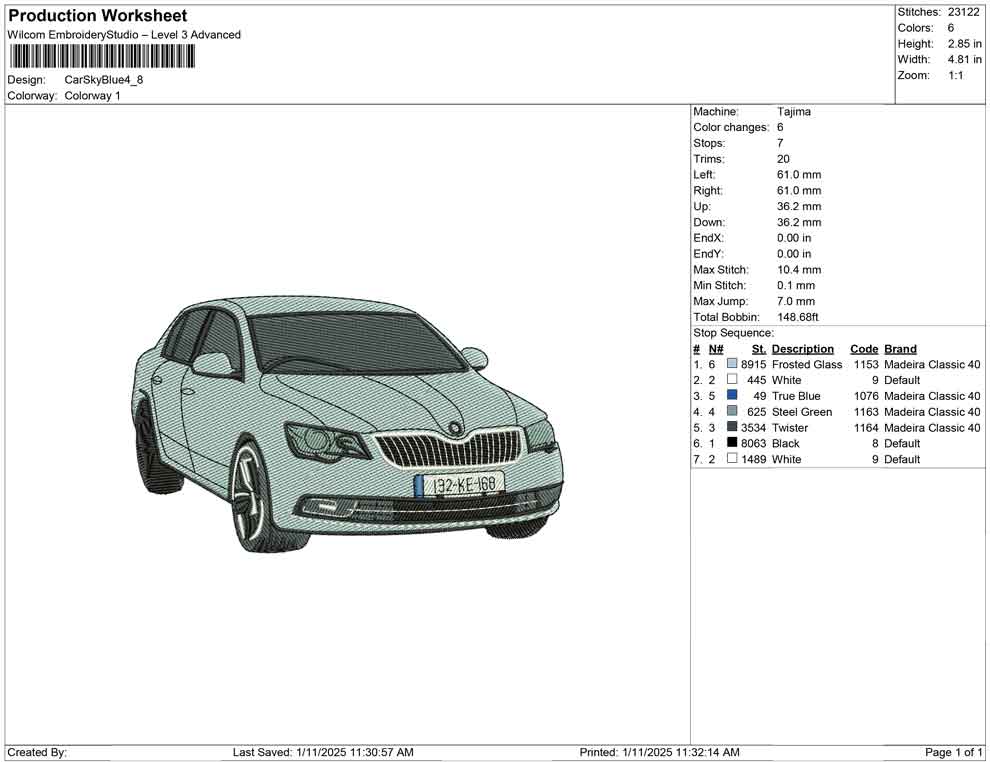Click the Steel Green color swatch
Screen dimensions: 990x762
(x=732, y=412)
